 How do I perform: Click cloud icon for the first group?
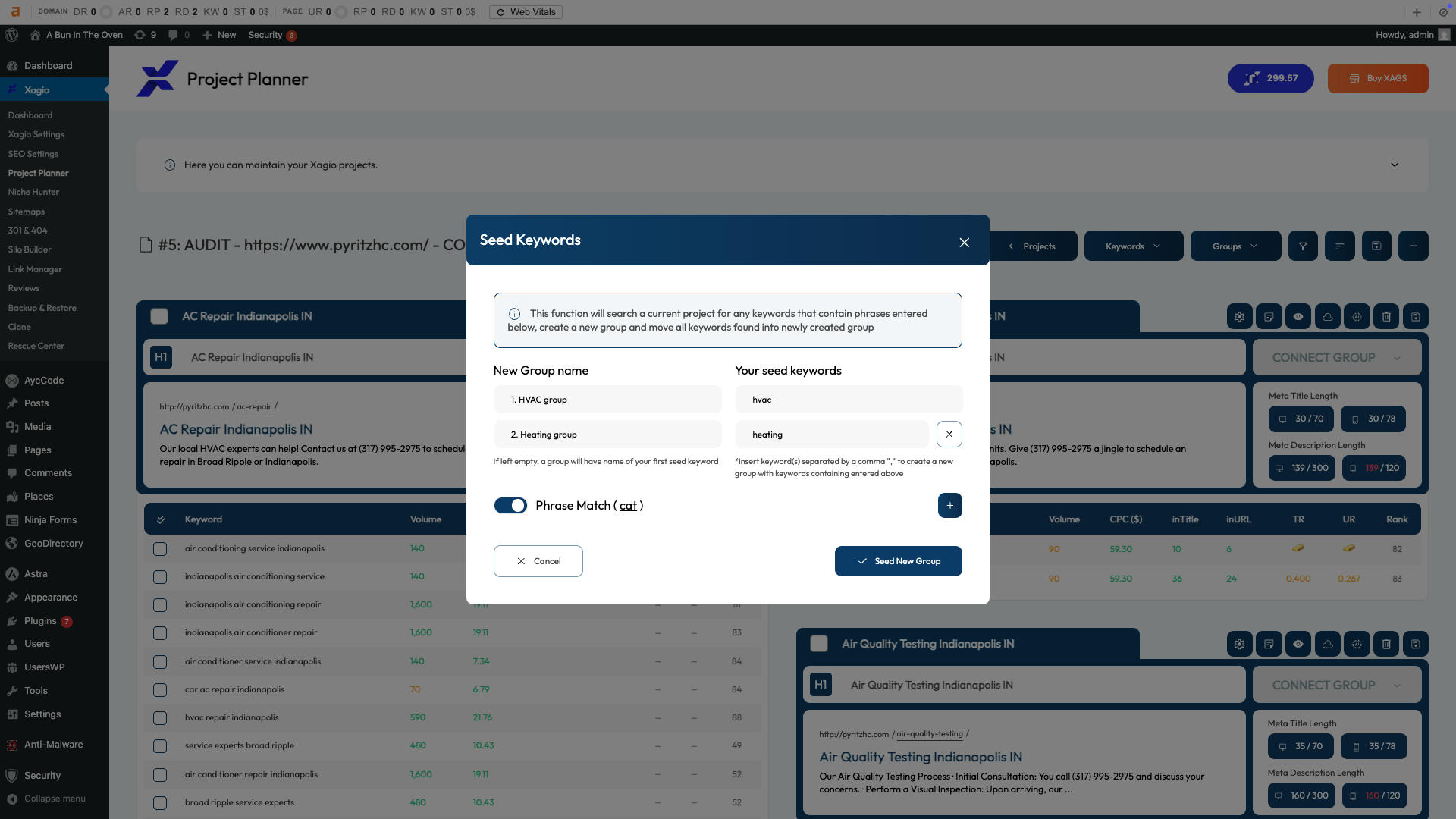[x=1327, y=317]
